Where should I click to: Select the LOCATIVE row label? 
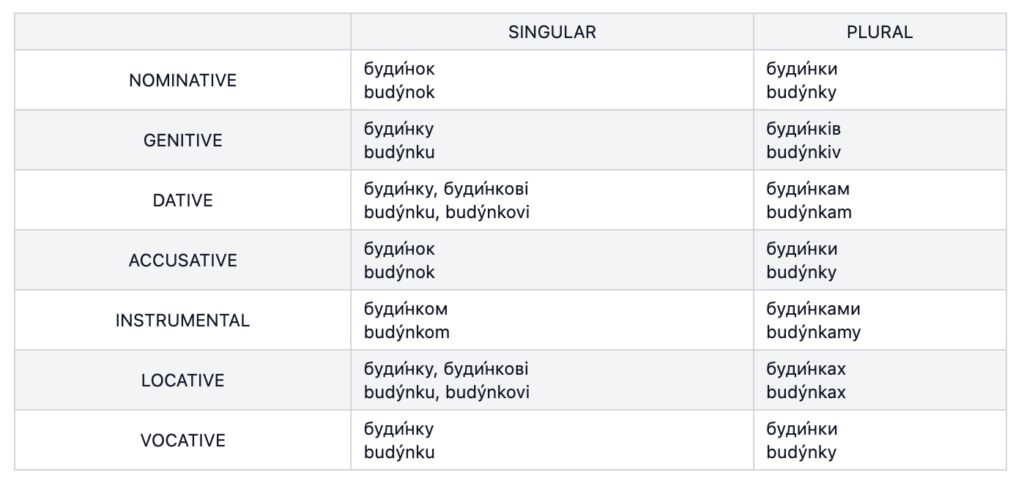tap(182, 381)
